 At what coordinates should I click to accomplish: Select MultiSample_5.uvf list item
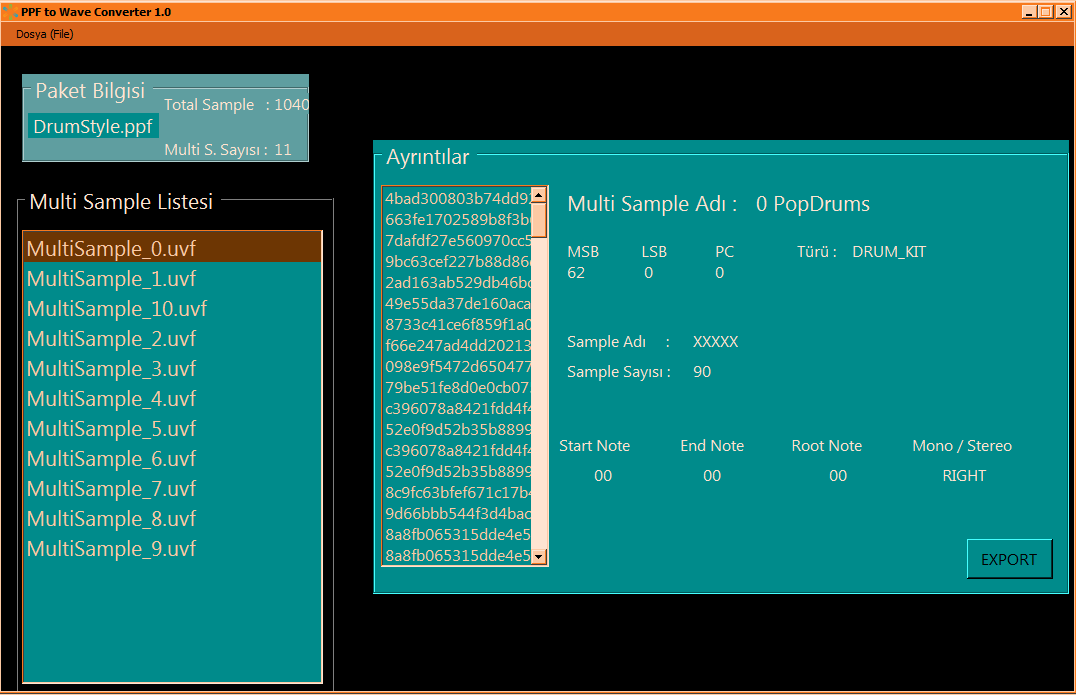tap(111, 428)
